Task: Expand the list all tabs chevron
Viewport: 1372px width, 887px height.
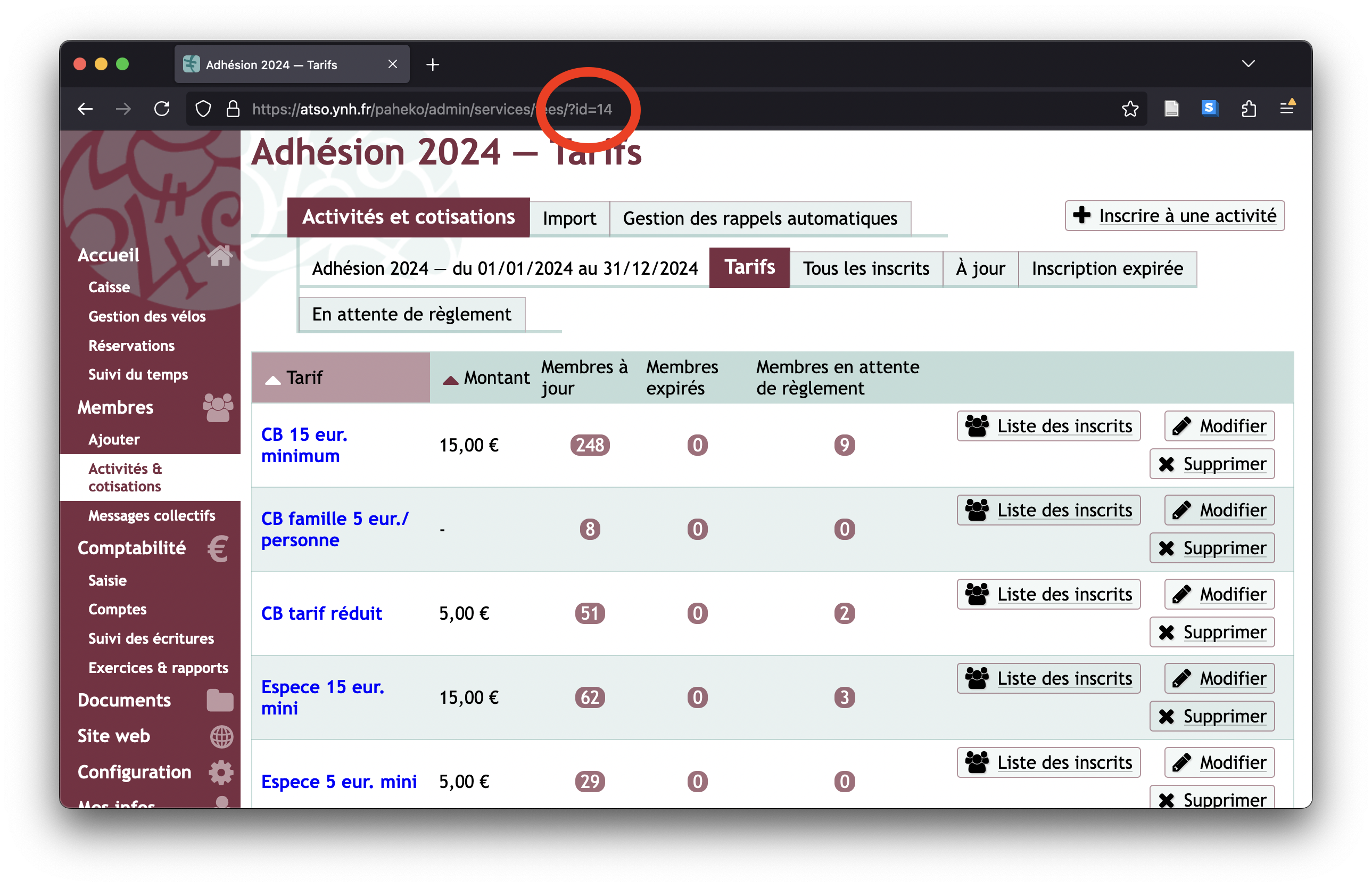Action: coord(1247,64)
